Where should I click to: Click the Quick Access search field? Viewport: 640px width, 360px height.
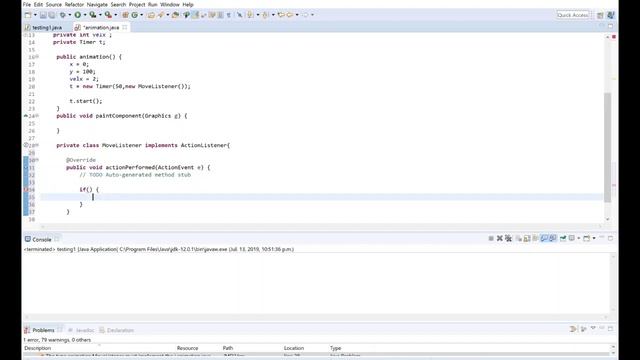point(573,15)
